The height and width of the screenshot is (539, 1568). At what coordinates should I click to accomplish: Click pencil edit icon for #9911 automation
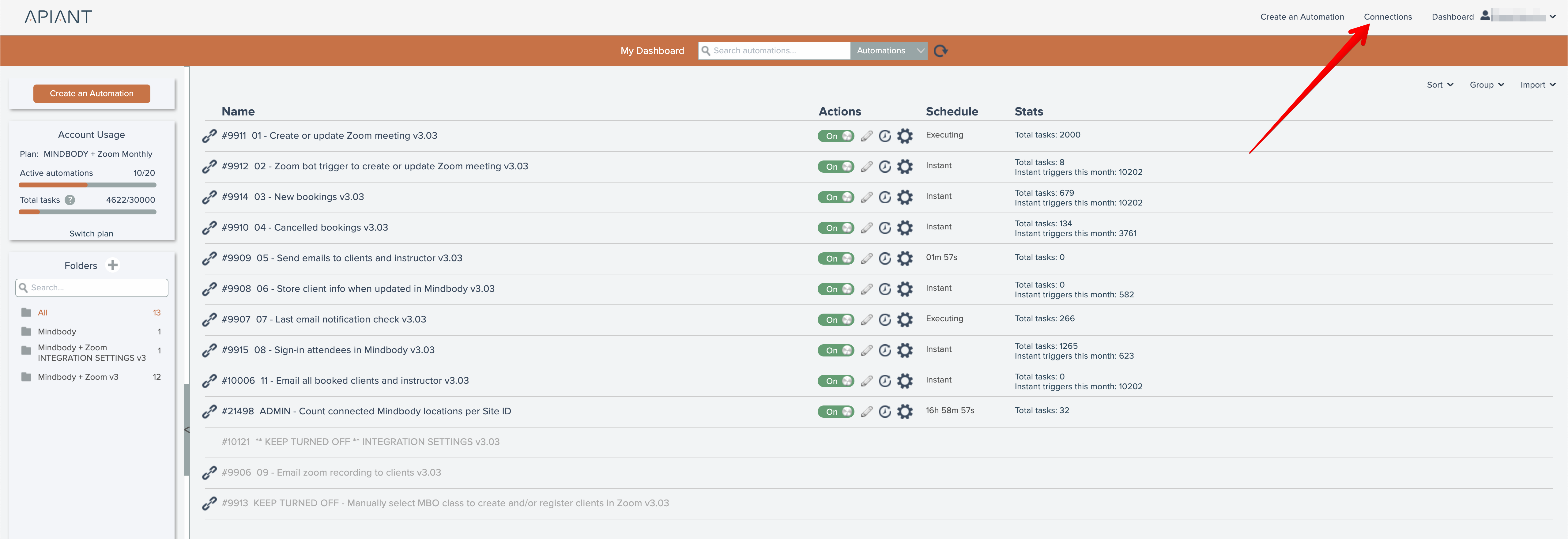point(866,136)
